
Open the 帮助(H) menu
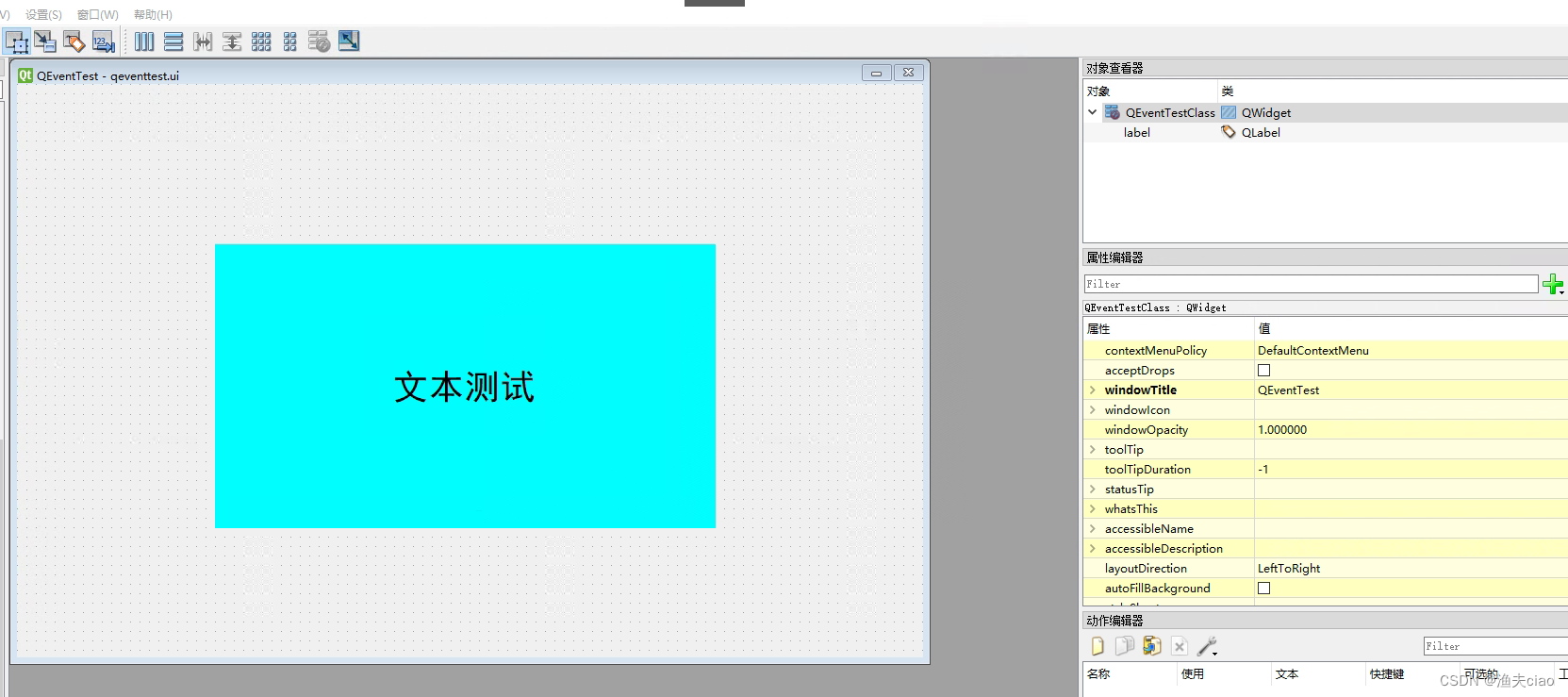pos(153,14)
